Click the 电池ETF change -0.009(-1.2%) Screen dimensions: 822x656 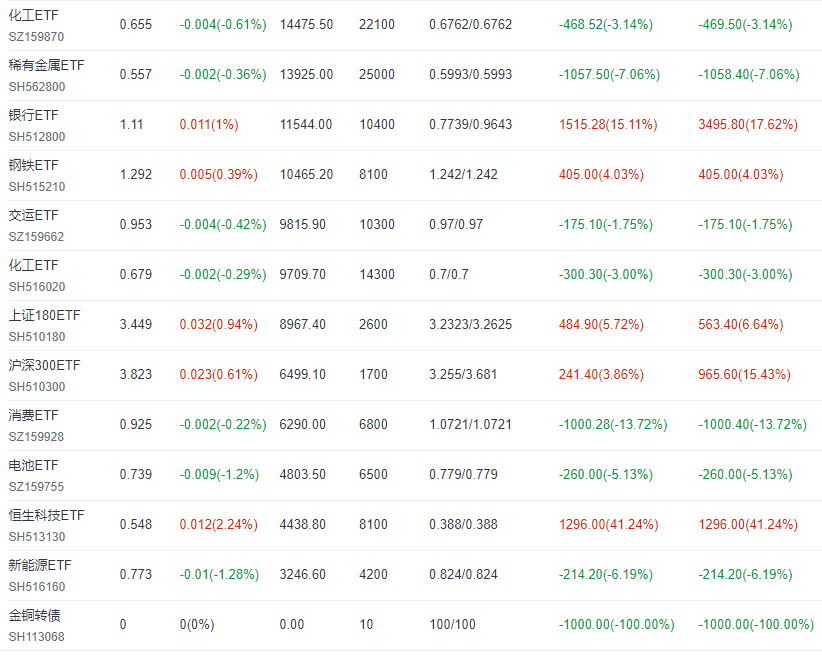(x=219, y=475)
